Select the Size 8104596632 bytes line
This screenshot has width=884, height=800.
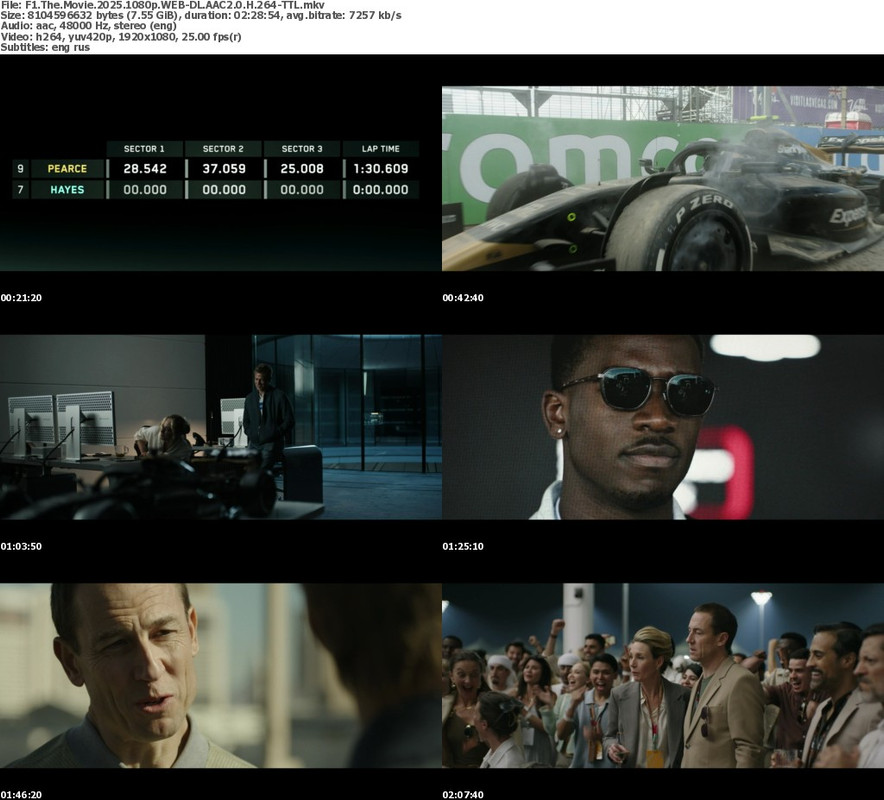point(201,15)
